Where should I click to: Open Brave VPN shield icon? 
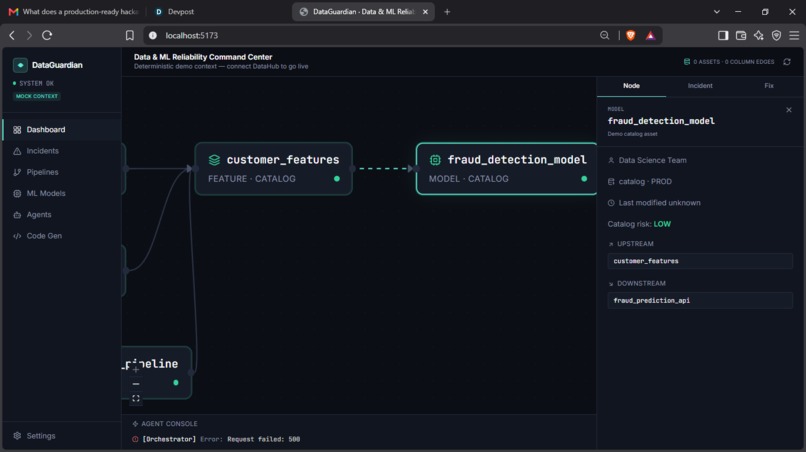pyautogui.click(x=776, y=35)
